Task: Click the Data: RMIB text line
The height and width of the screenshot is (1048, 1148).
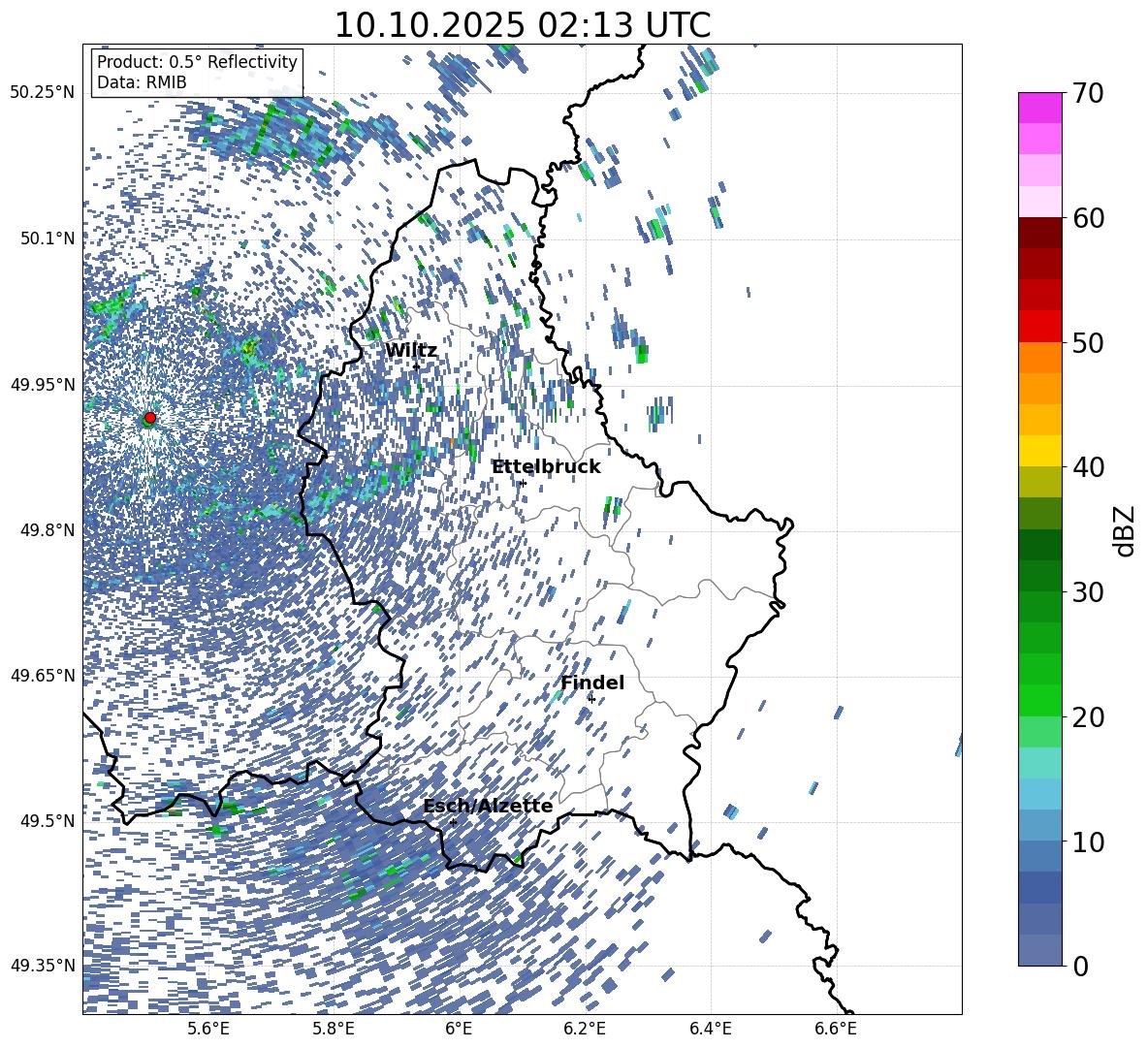Action: coord(142,82)
